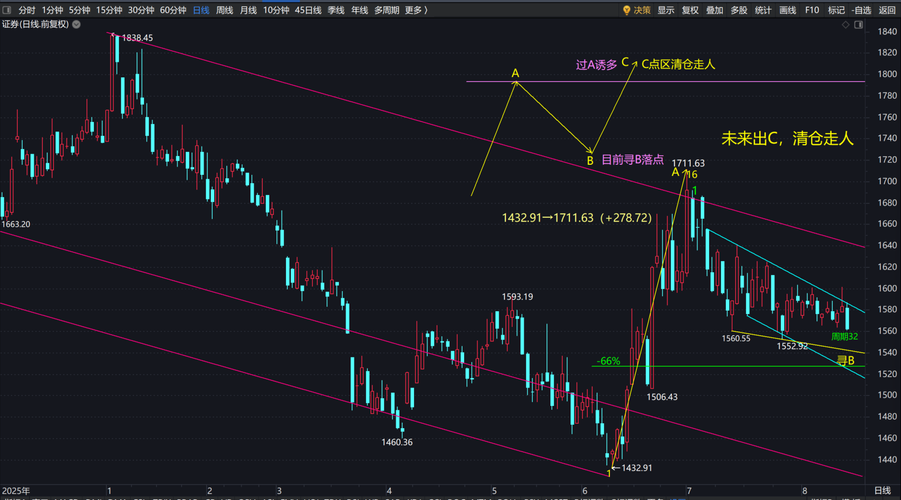Select the 1838.45 high price marker
Screen dimensions: 901x500
coord(137,38)
